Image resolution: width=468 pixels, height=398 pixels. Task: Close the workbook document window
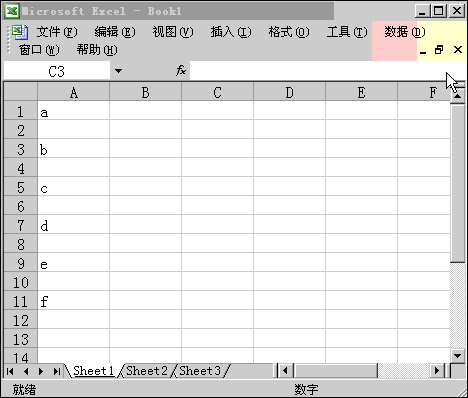[x=458, y=50]
